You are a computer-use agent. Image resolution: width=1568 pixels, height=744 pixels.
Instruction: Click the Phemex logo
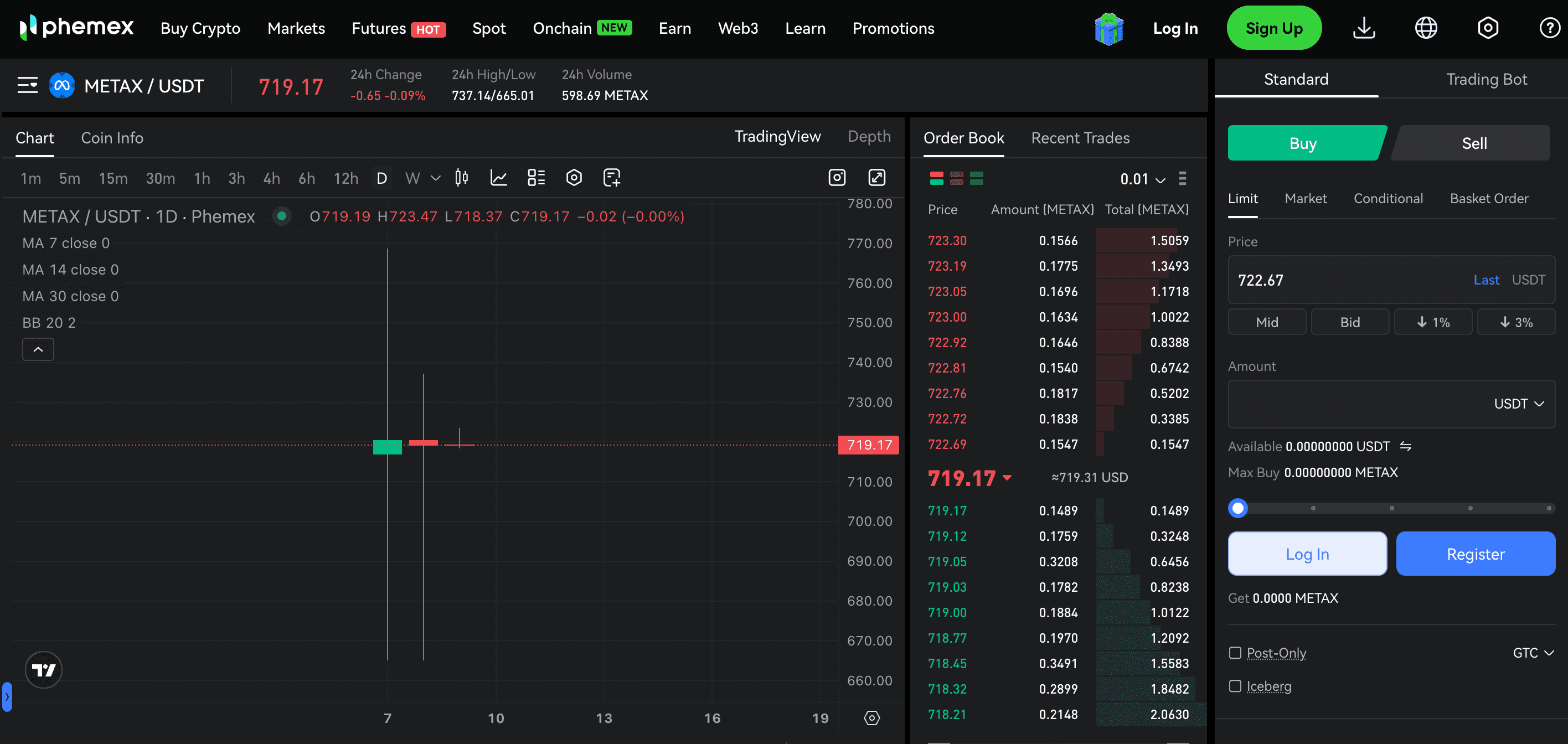click(77, 28)
